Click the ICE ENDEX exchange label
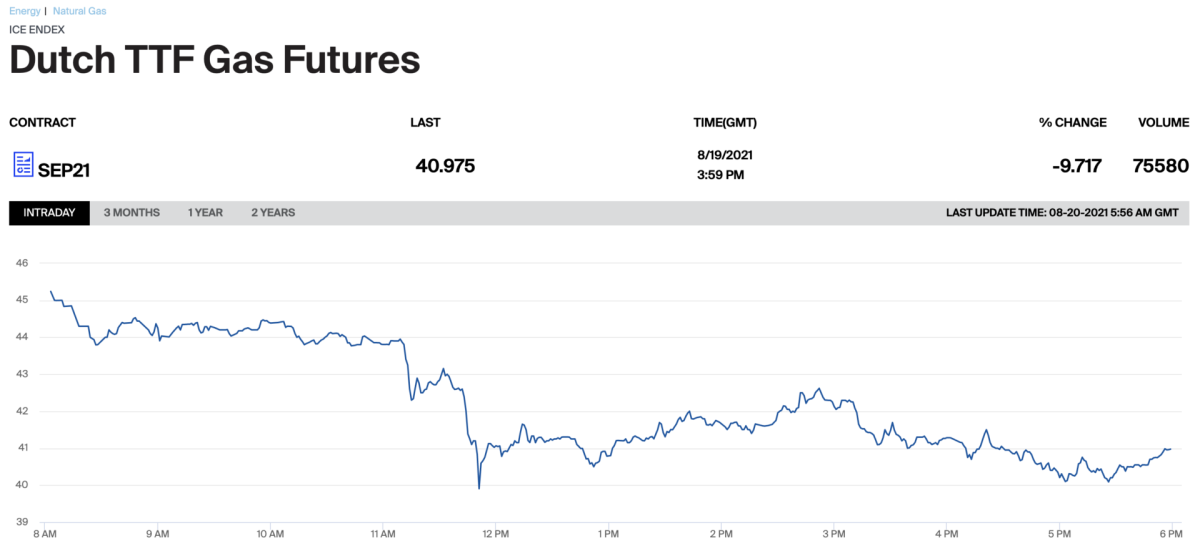 (x=37, y=29)
